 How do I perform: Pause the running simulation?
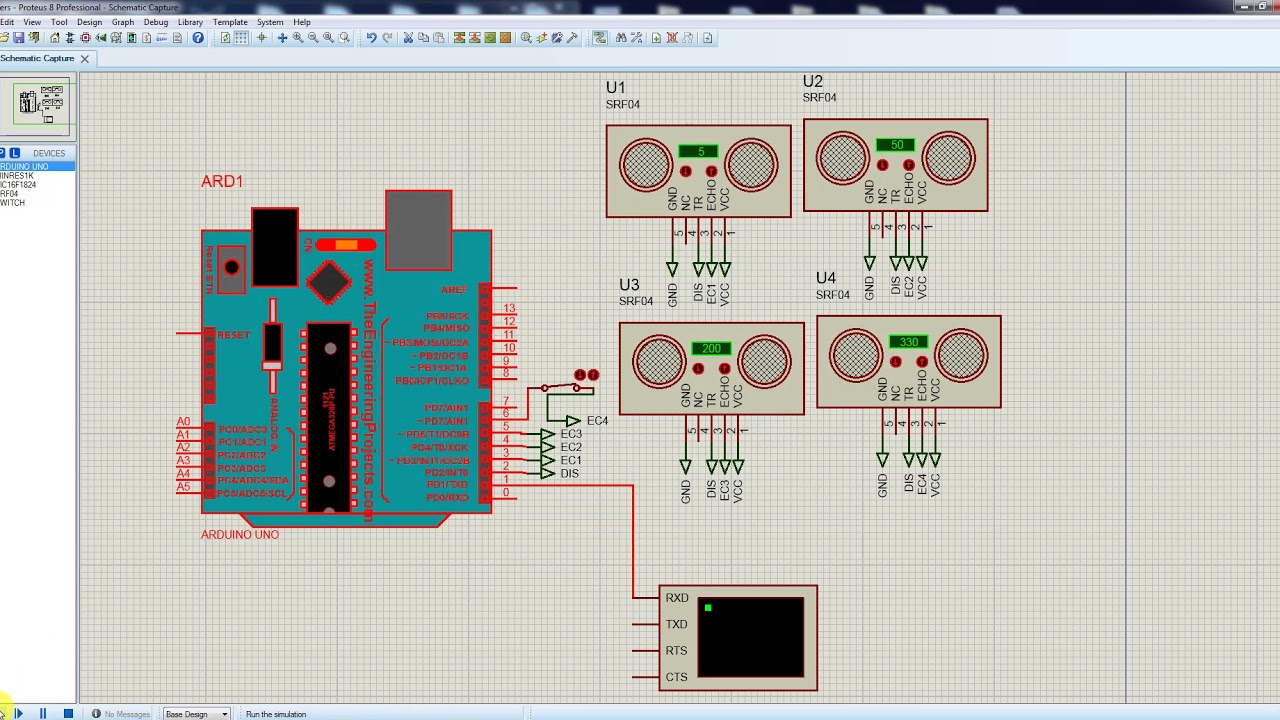43,714
